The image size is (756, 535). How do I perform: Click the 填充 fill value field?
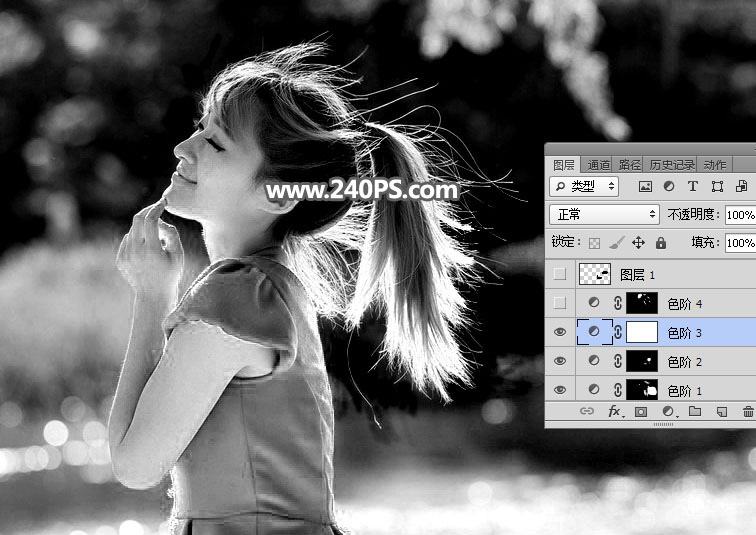[x=741, y=242]
